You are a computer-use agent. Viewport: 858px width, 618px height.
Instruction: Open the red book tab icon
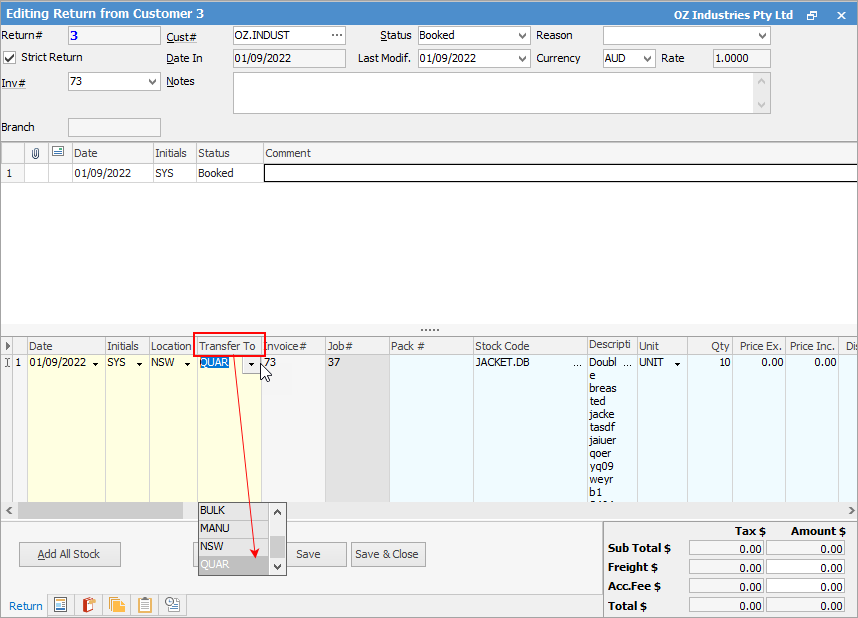pyautogui.click(x=89, y=605)
